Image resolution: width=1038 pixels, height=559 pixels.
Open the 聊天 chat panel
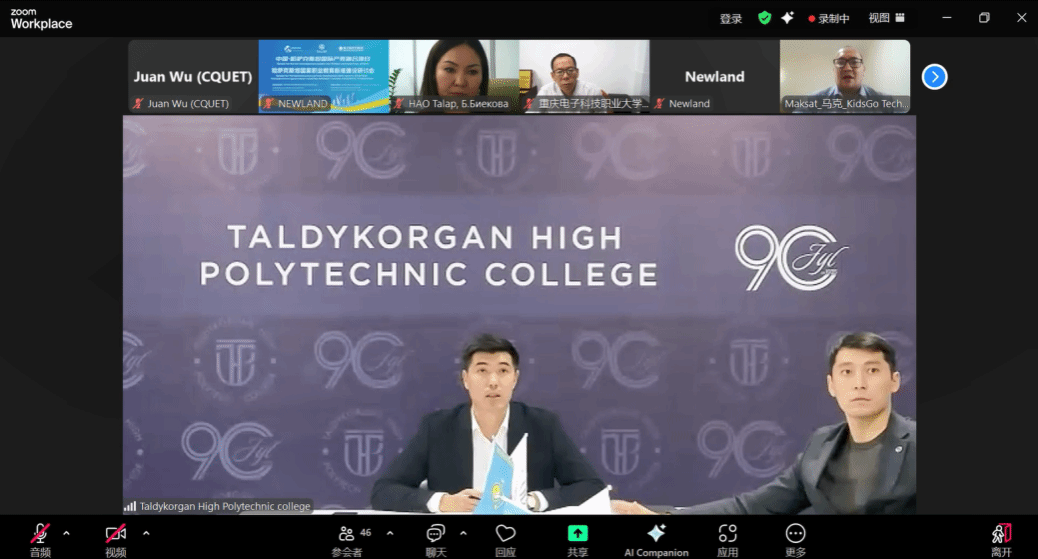click(435, 534)
